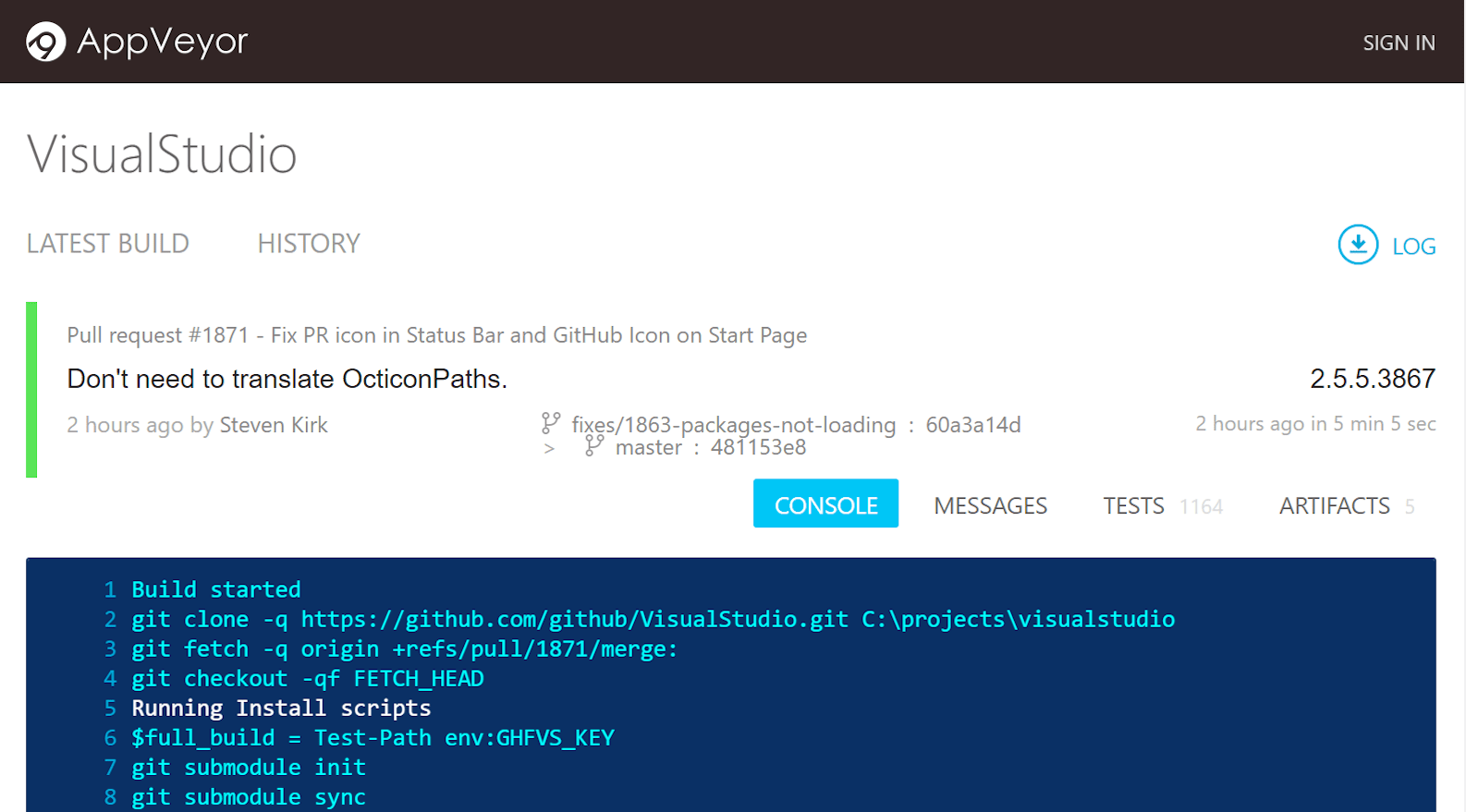Switch to the MESSAGES tab
The height and width of the screenshot is (812, 1466).
click(x=990, y=505)
